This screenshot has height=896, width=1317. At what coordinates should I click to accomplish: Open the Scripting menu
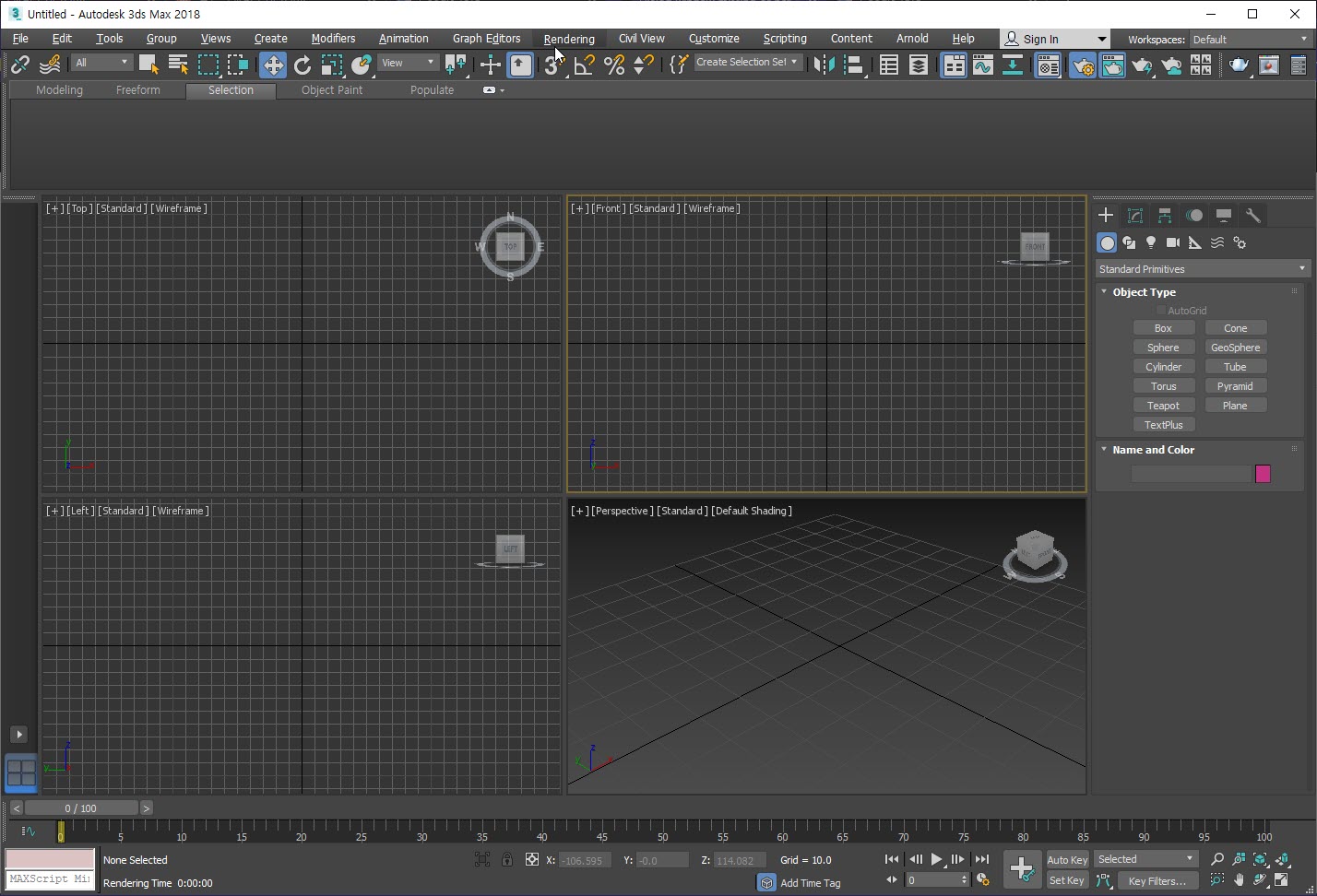(x=785, y=39)
